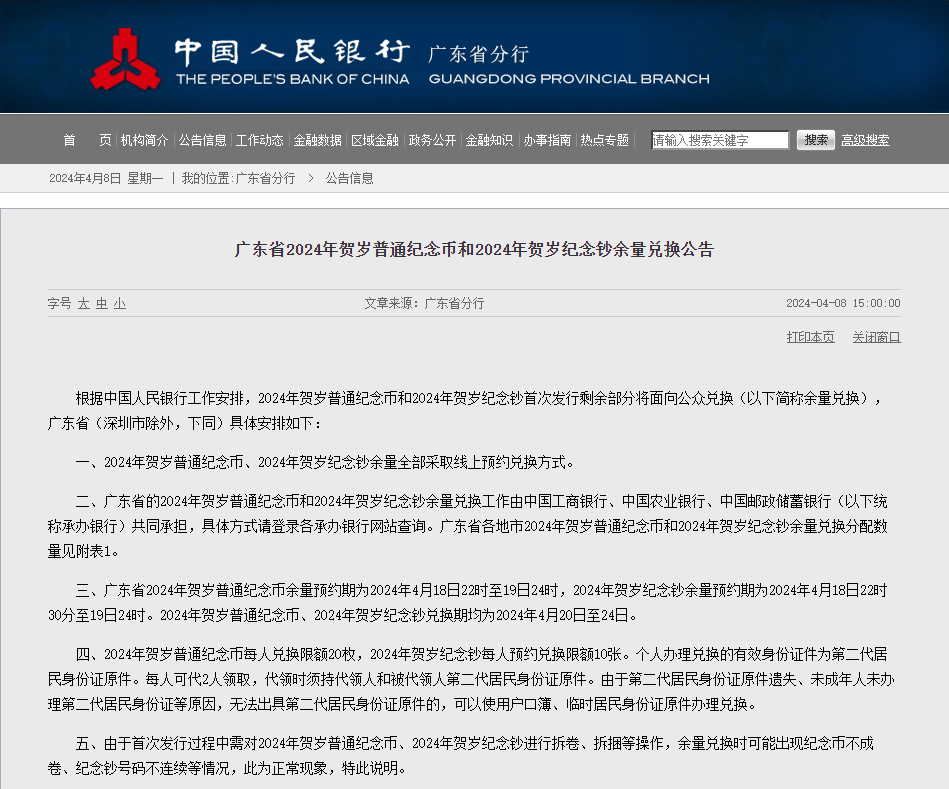Click the timestamp 2024-04-08 15:00:00
Image resolution: width=949 pixels, height=789 pixels.
point(843,303)
